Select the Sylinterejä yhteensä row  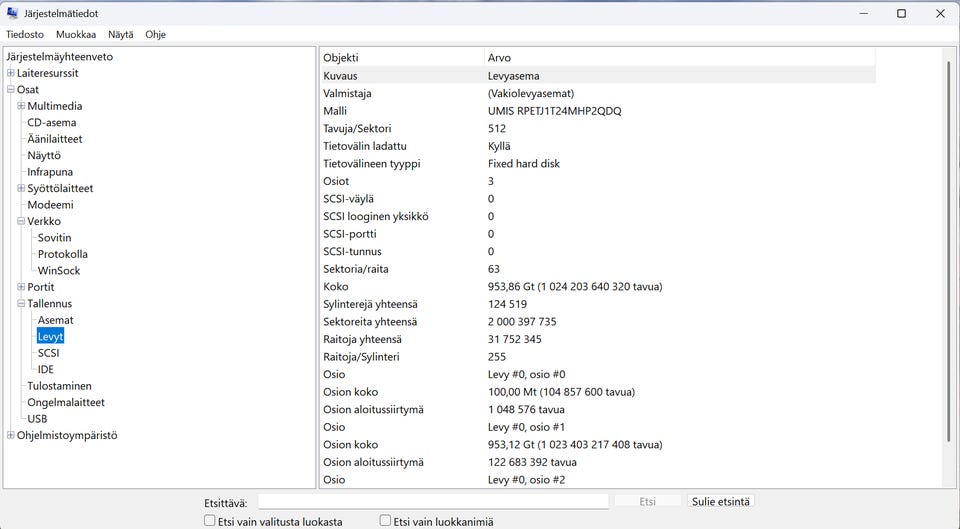coord(598,304)
